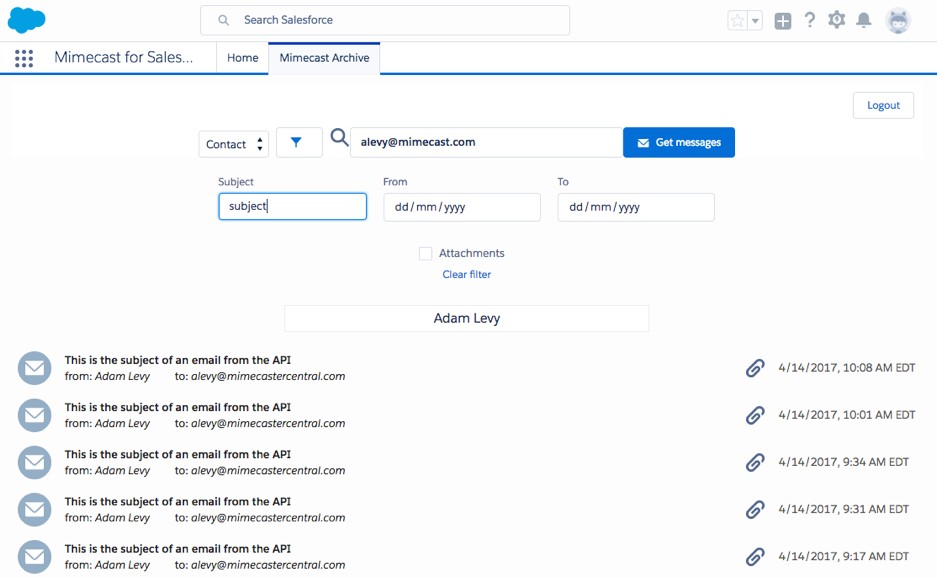Open the envelope icon of the first email
Image resolution: width=937 pixels, height=578 pixels.
(34, 368)
